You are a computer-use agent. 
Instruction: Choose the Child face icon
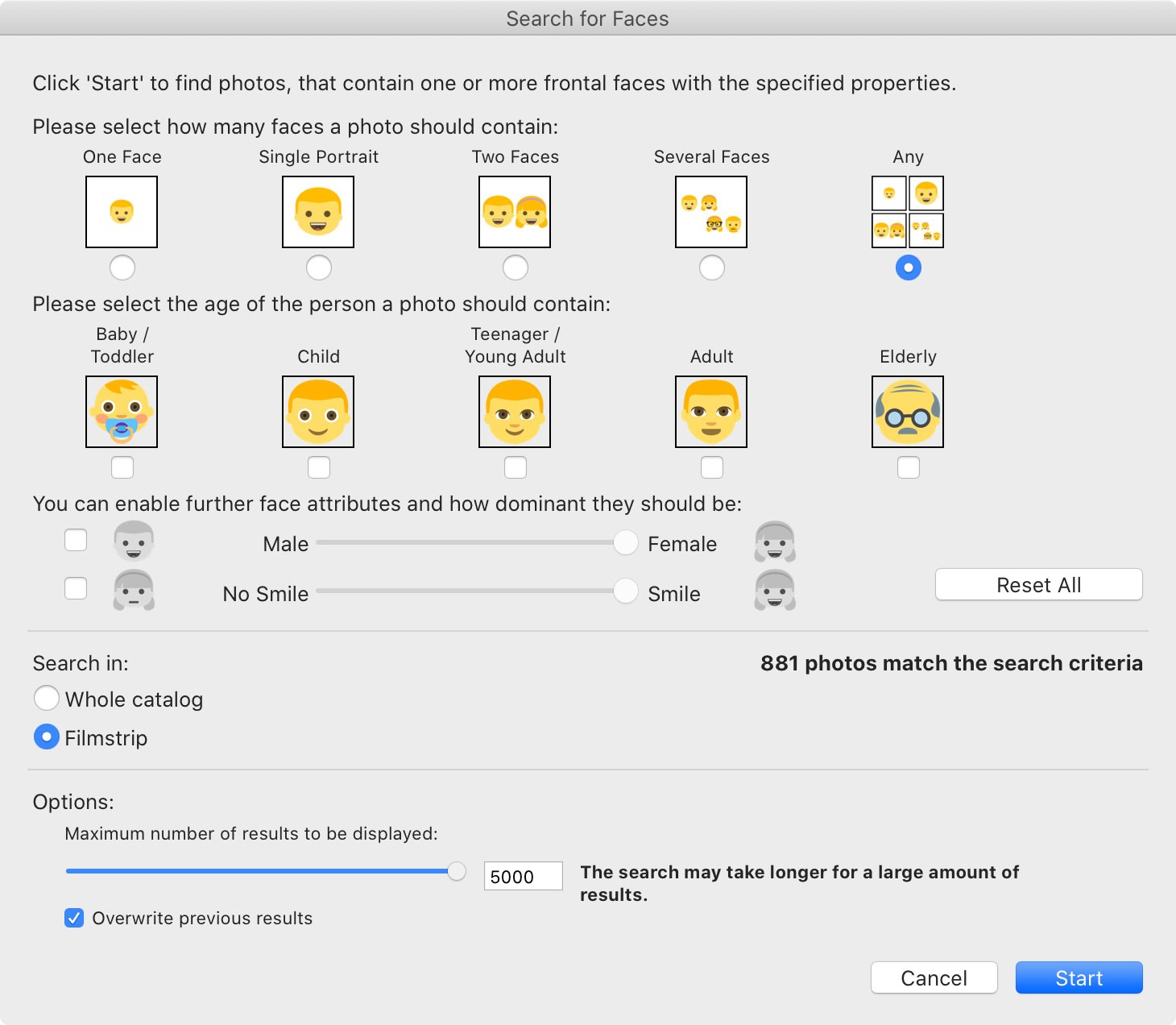click(x=318, y=412)
